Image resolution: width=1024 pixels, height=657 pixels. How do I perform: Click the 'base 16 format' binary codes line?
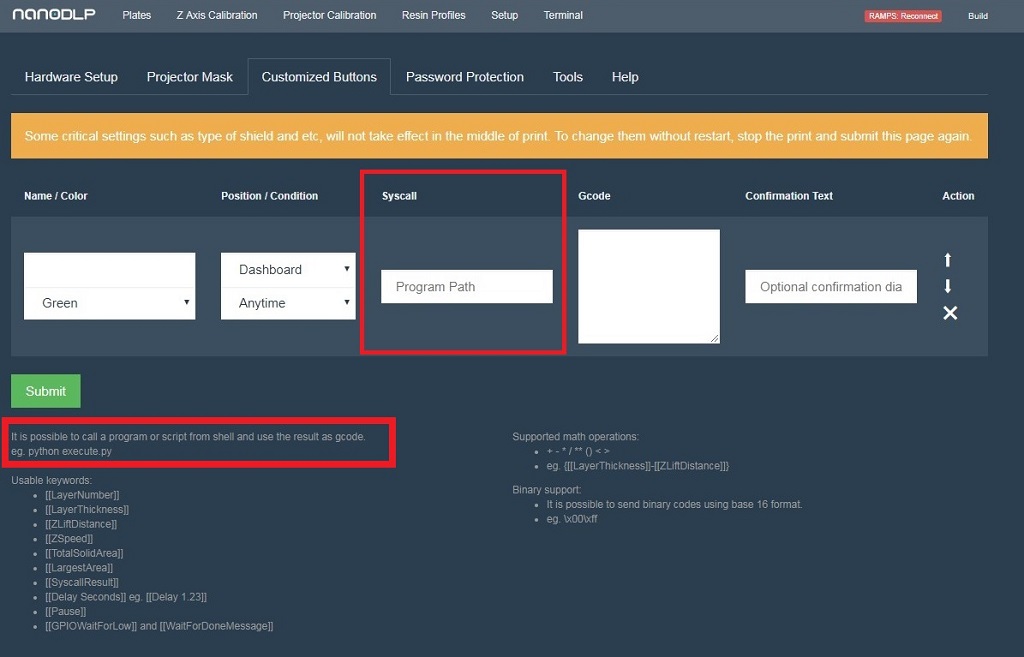pos(674,504)
